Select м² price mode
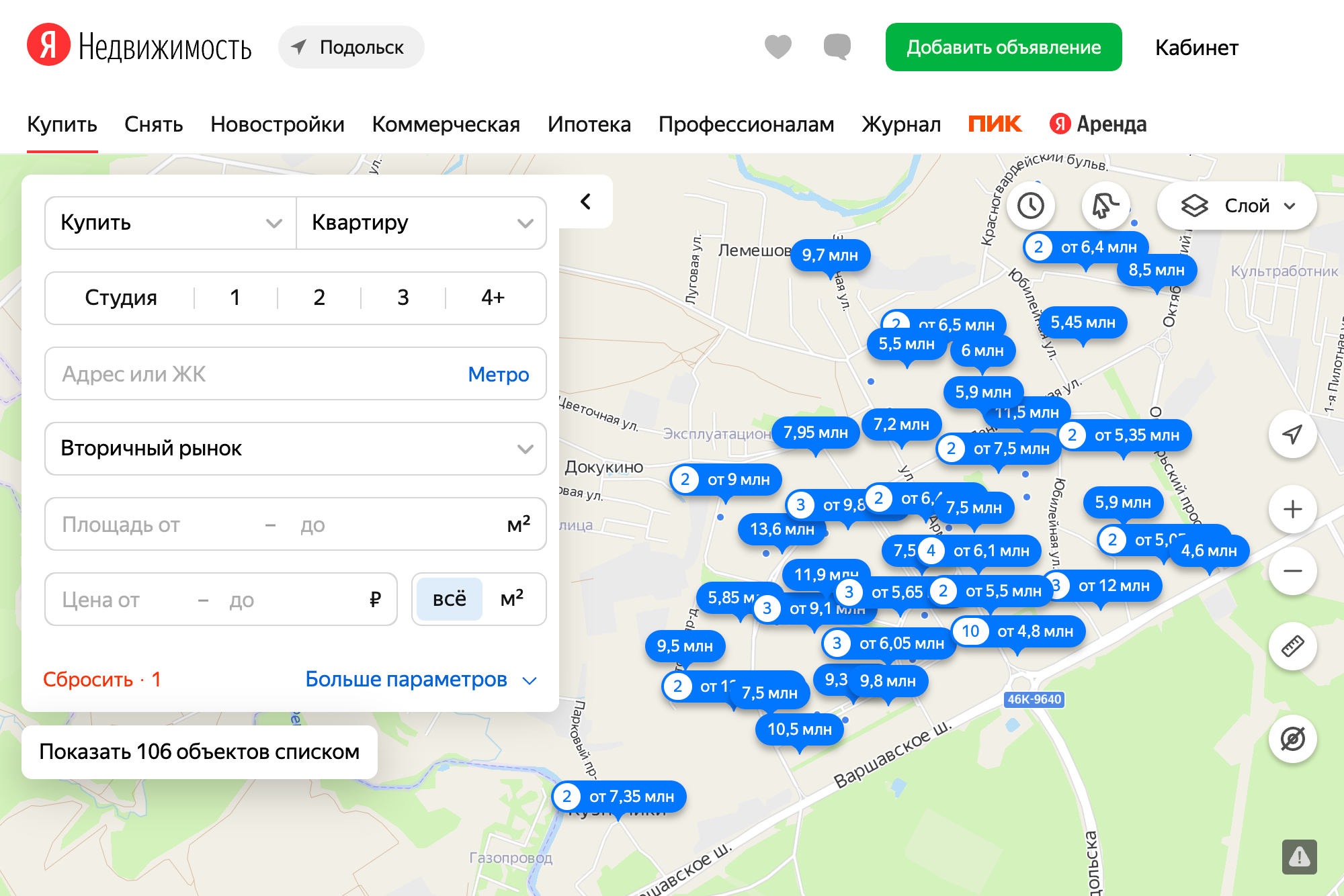Viewport: 1344px width, 896px height. point(512,599)
